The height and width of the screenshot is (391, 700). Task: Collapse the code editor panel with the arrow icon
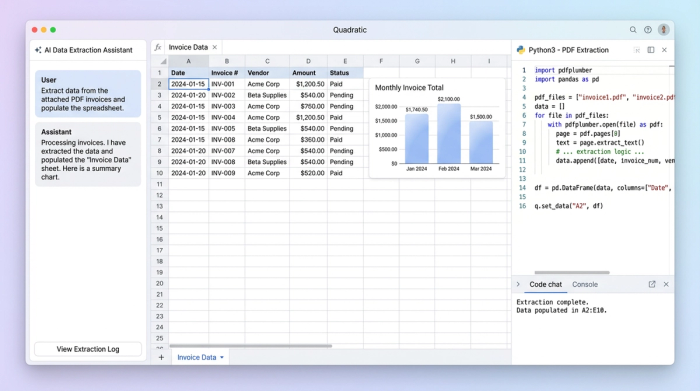click(637, 50)
